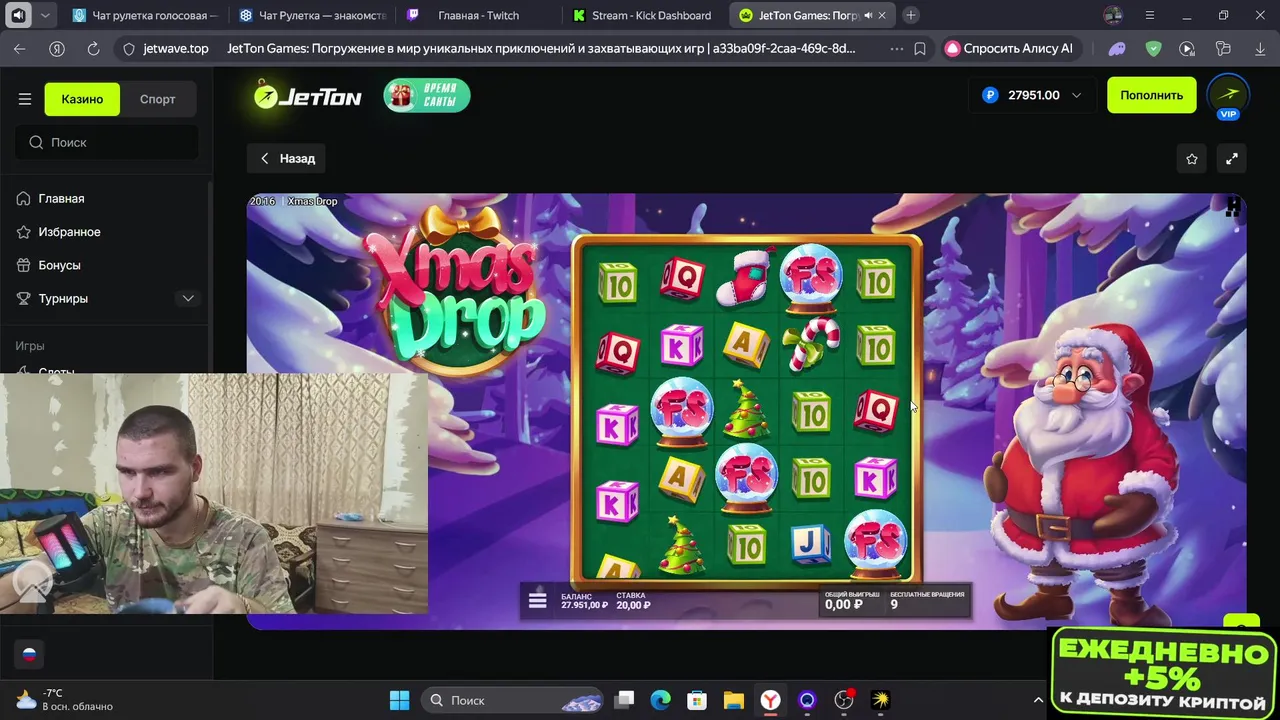This screenshot has width=1280, height=720.
Task: Click the Поиск search field in sidebar
Action: (106, 142)
